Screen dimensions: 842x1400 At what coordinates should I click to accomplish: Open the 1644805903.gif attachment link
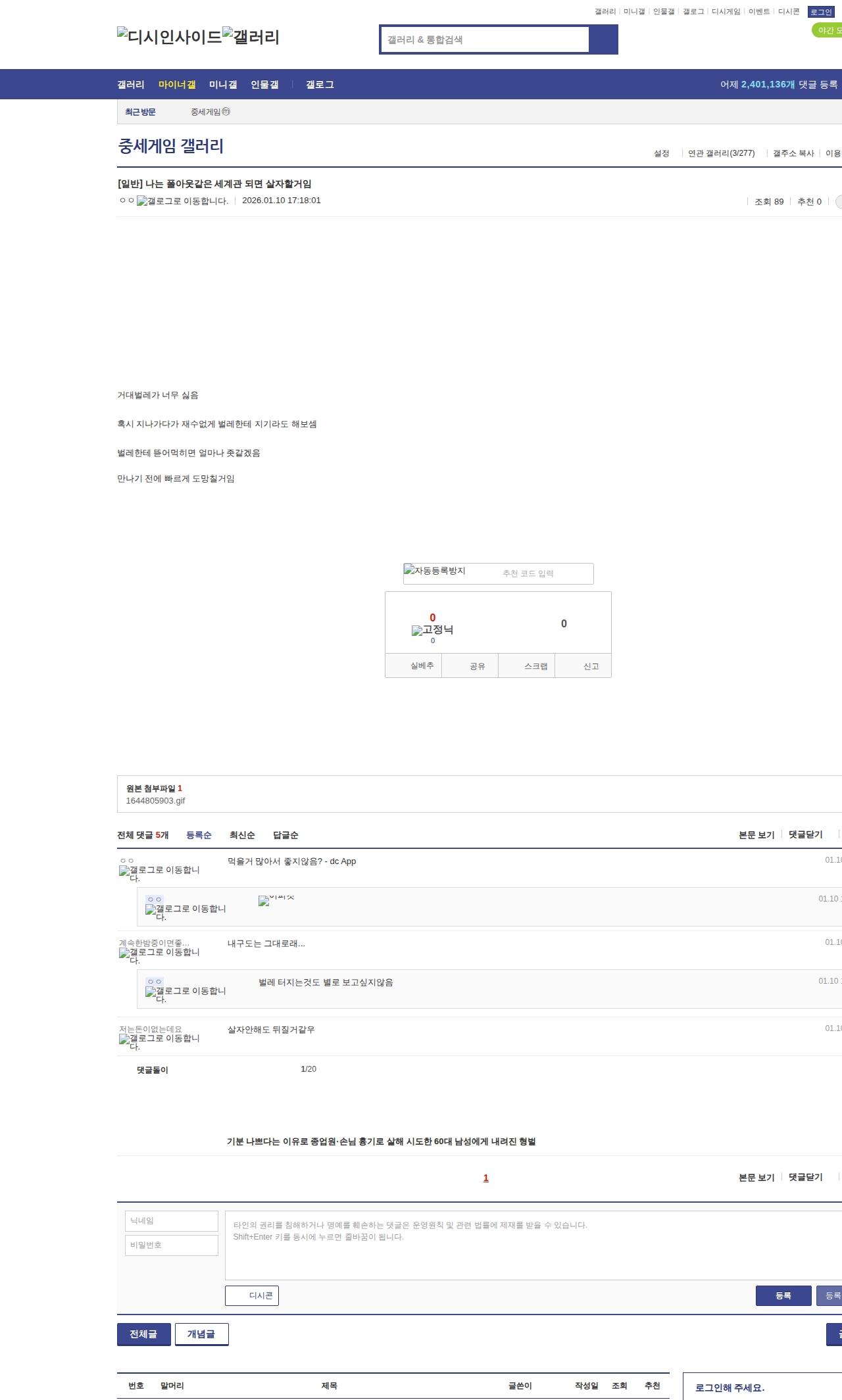click(x=155, y=801)
